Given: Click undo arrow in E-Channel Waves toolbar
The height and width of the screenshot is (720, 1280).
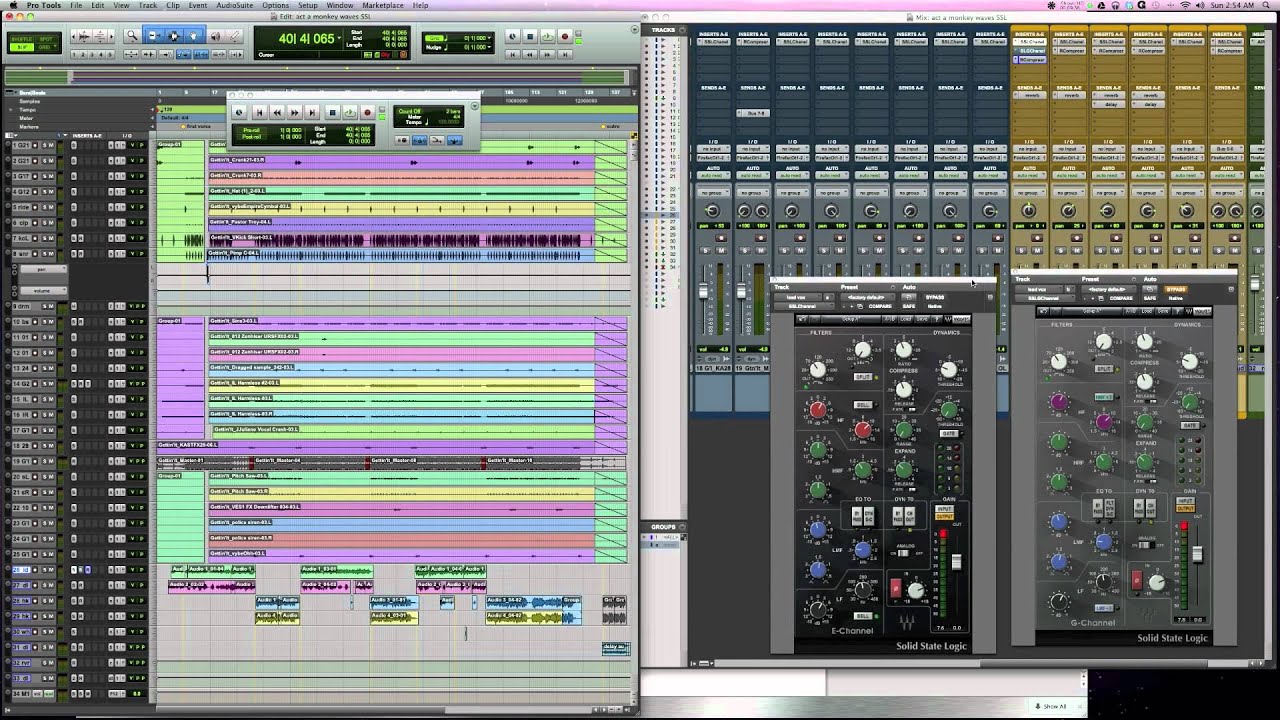Looking at the screenshot, I should pos(803,319).
